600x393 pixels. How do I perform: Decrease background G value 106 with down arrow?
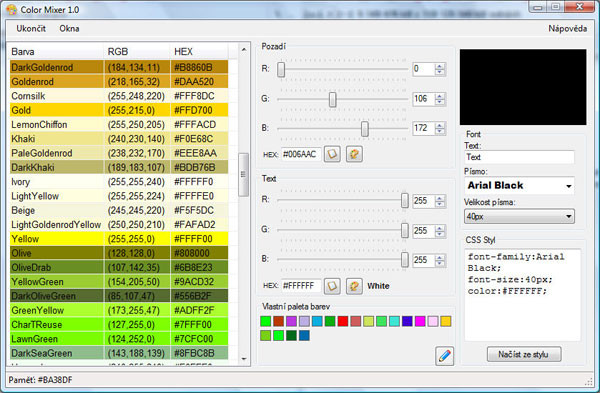(440, 102)
